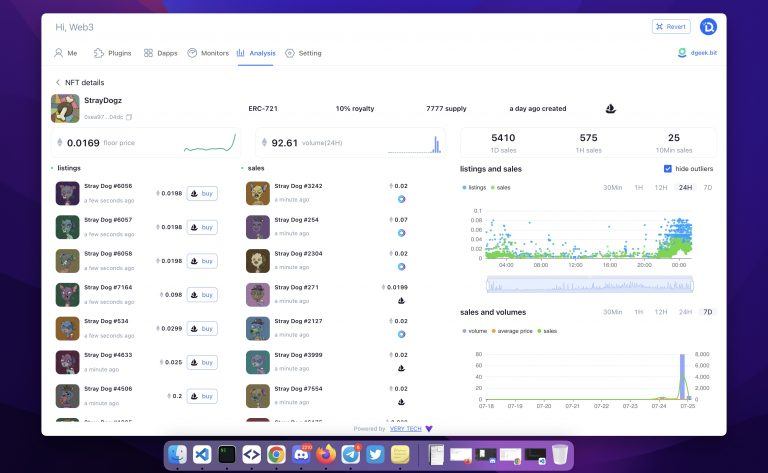Open Discord from the dock
Viewport: 768px width, 473px height.
tap(301, 455)
